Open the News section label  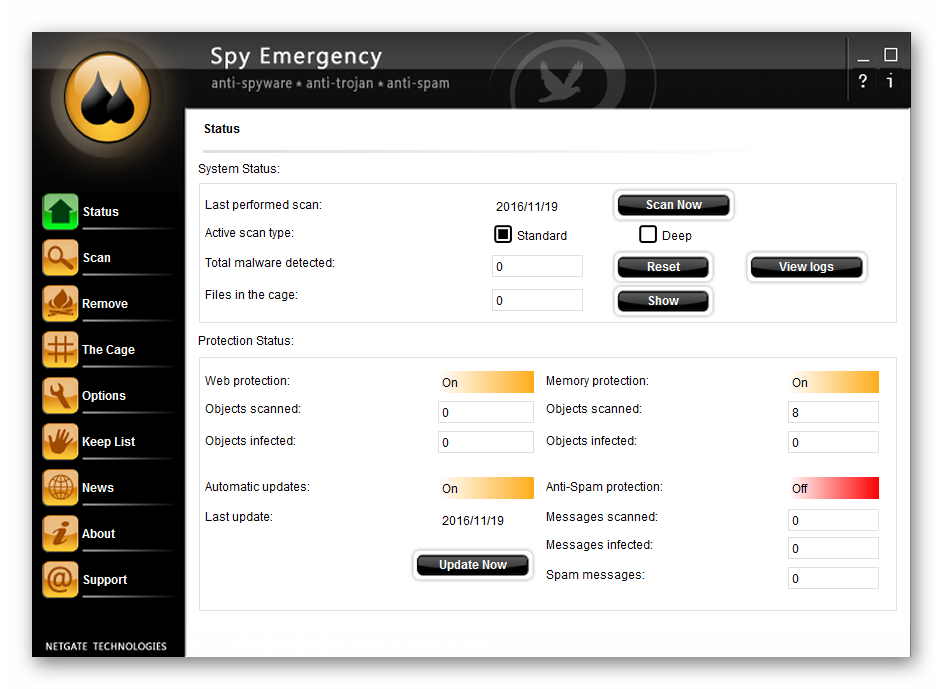point(97,488)
